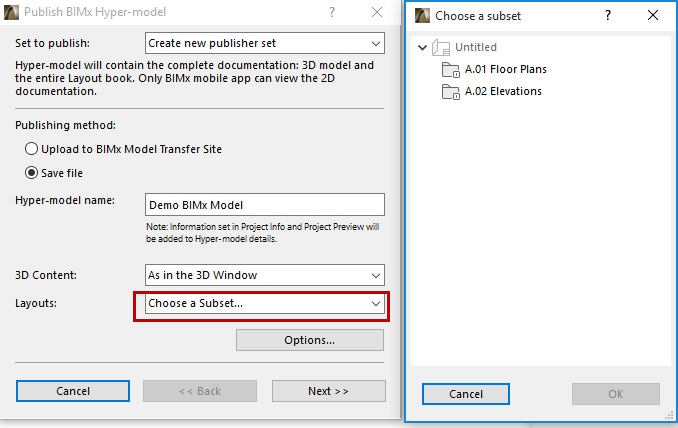678x428 pixels.
Task: Select the Save file radio option
Action: 32,173
